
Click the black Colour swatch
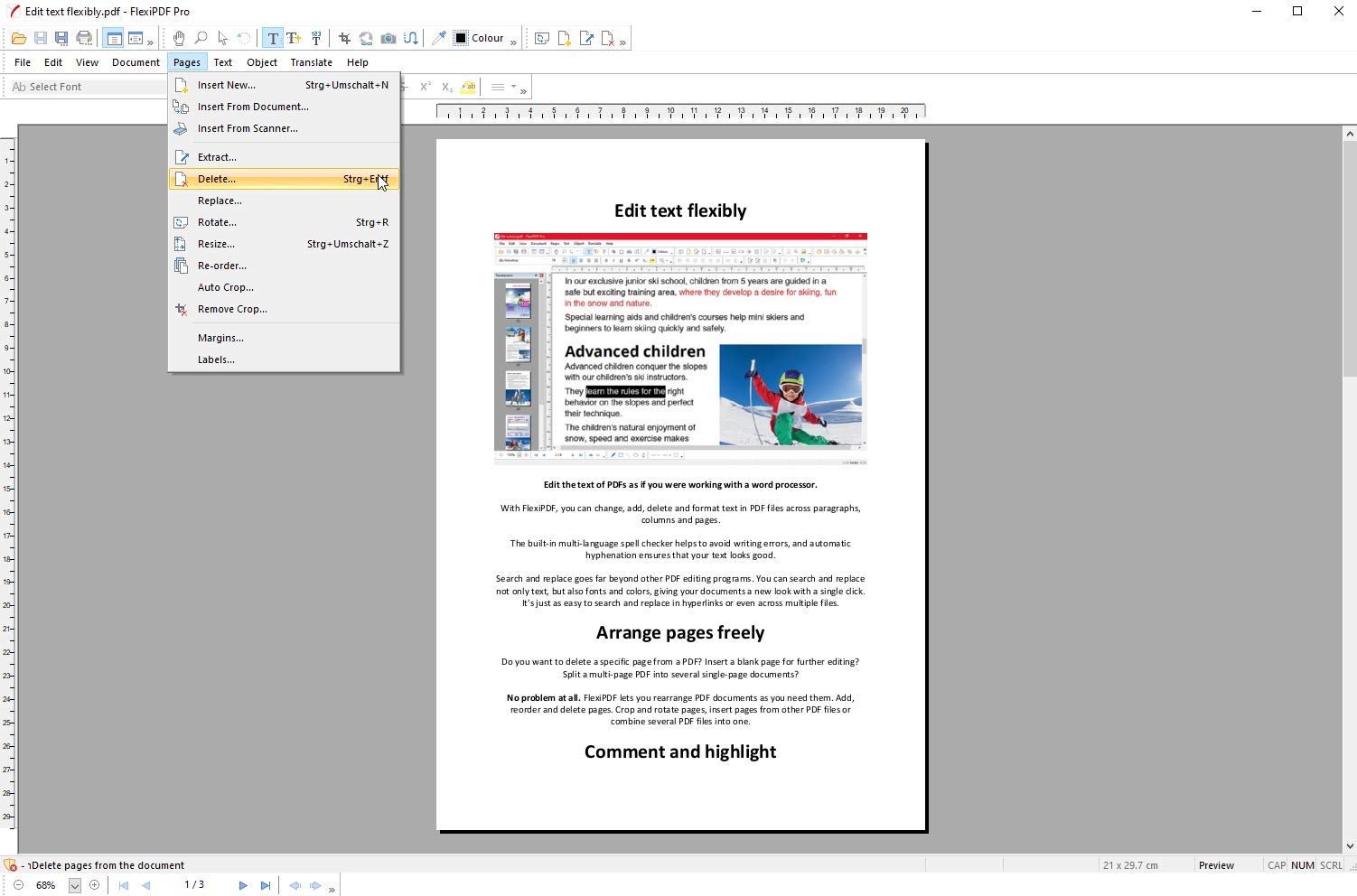[x=461, y=38]
